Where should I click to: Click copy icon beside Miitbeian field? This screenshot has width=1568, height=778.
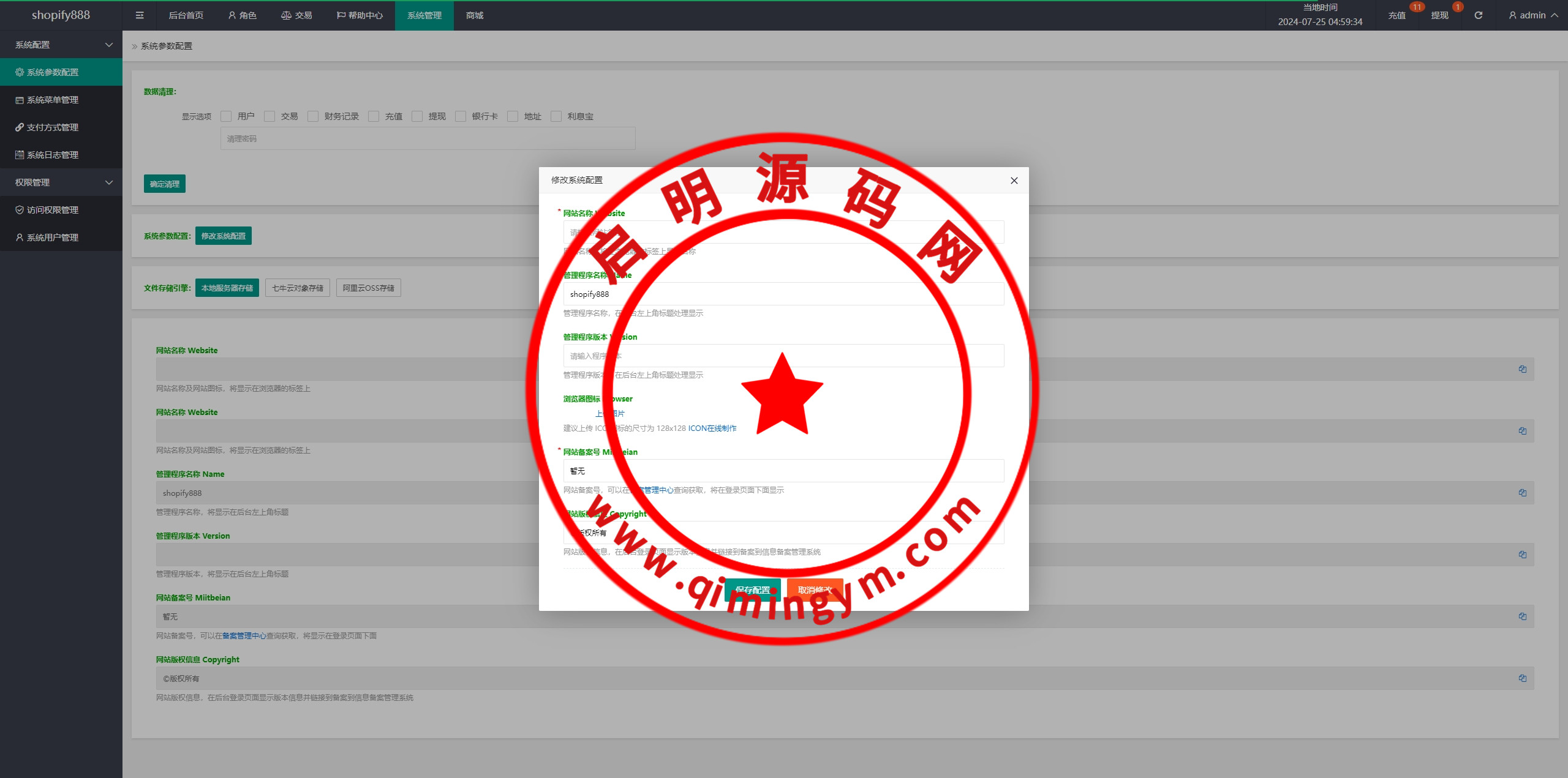point(1522,616)
